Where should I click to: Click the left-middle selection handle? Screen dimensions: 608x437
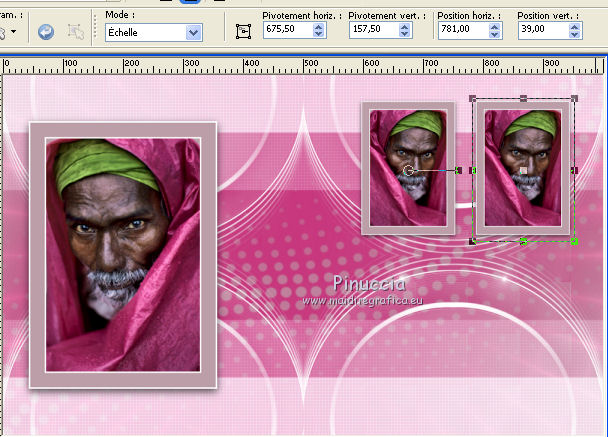[473, 170]
